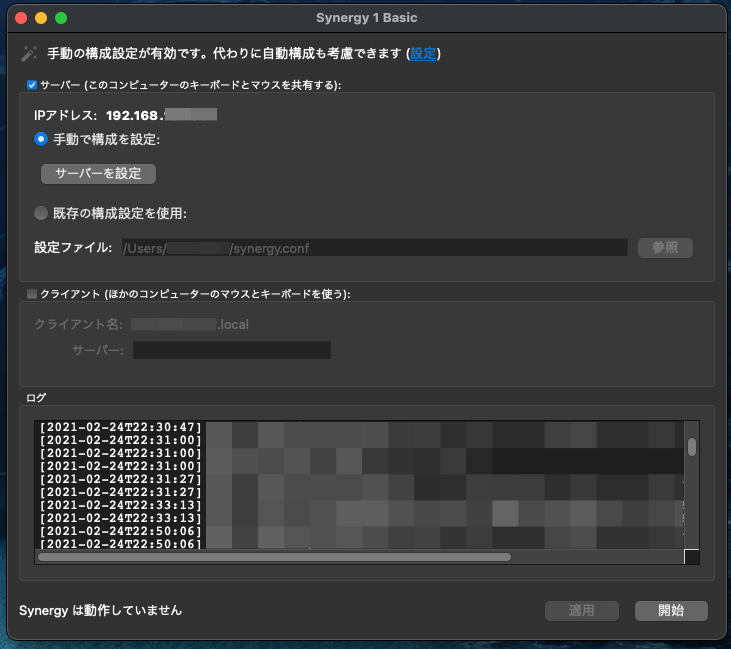The image size is (731, 649).
Task: Click the first log line with 2021-02-24T22:33:13
Action: pyautogui.click(x=121, y=505)
